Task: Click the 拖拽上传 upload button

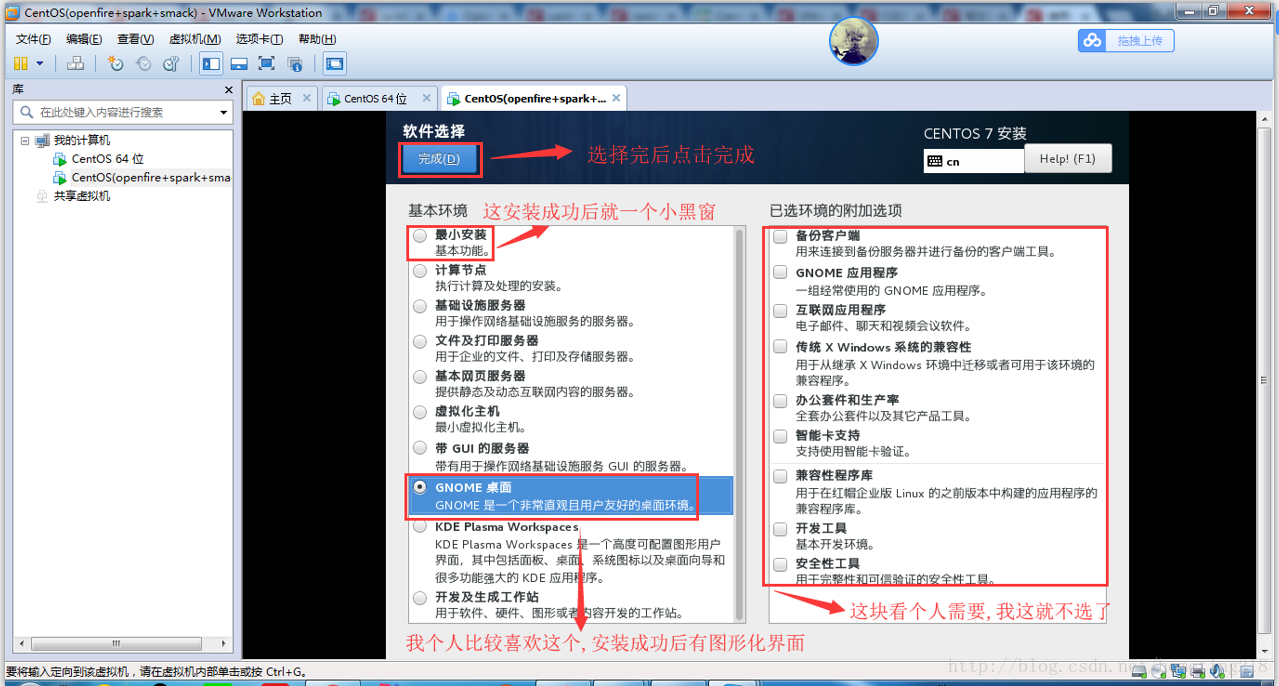Action: [x=1126, y=40]
